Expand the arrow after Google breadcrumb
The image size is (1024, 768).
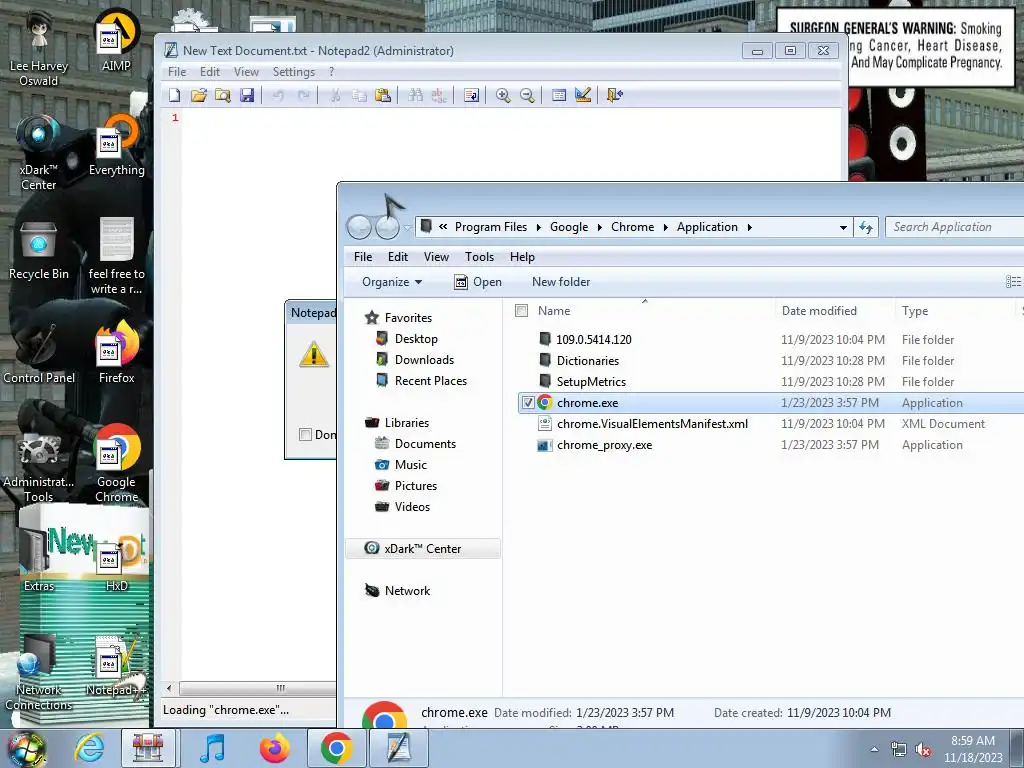pyautogui.click(x=600, y=227)
